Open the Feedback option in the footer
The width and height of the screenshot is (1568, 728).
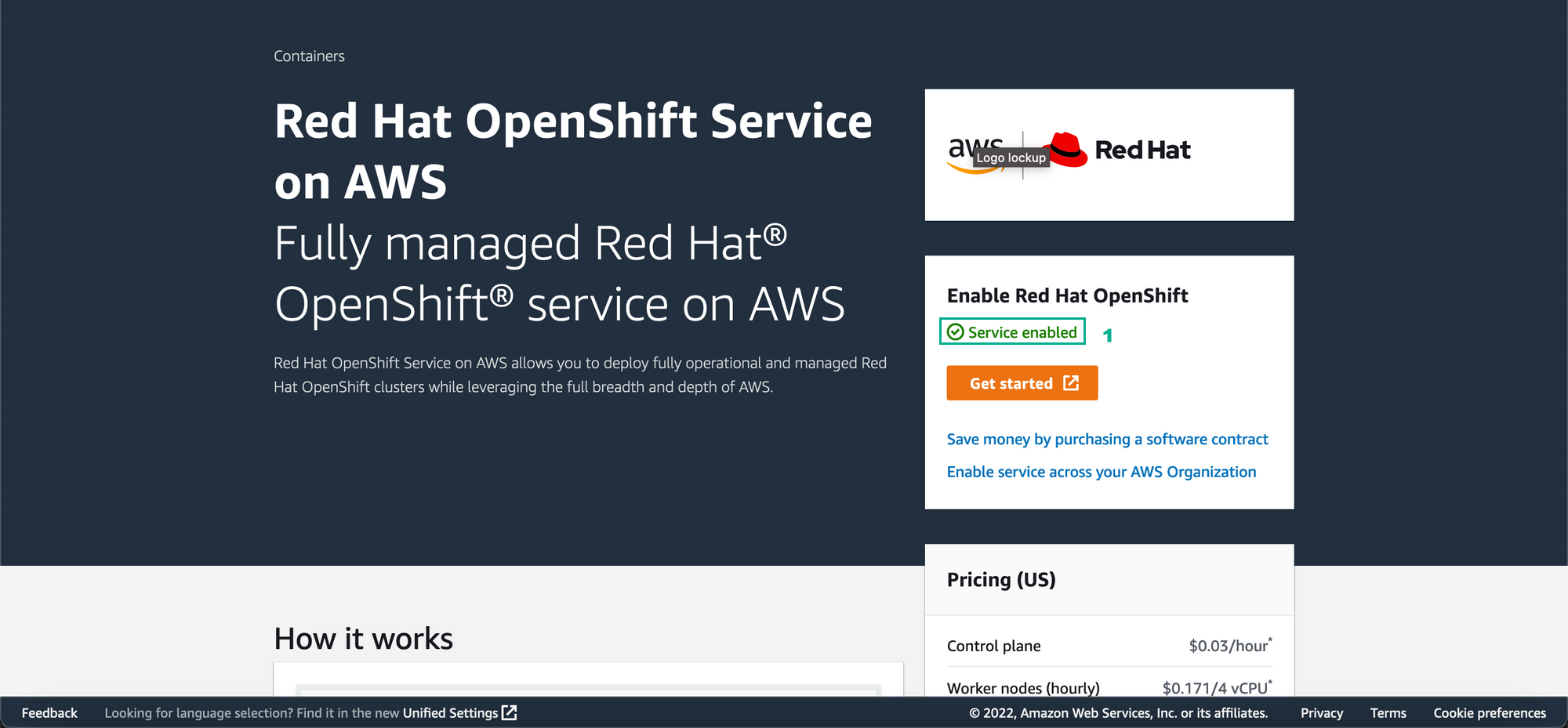click(49, 713)
